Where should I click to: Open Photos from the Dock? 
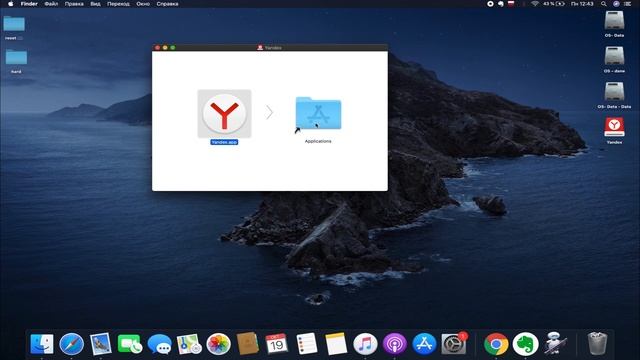218,344
